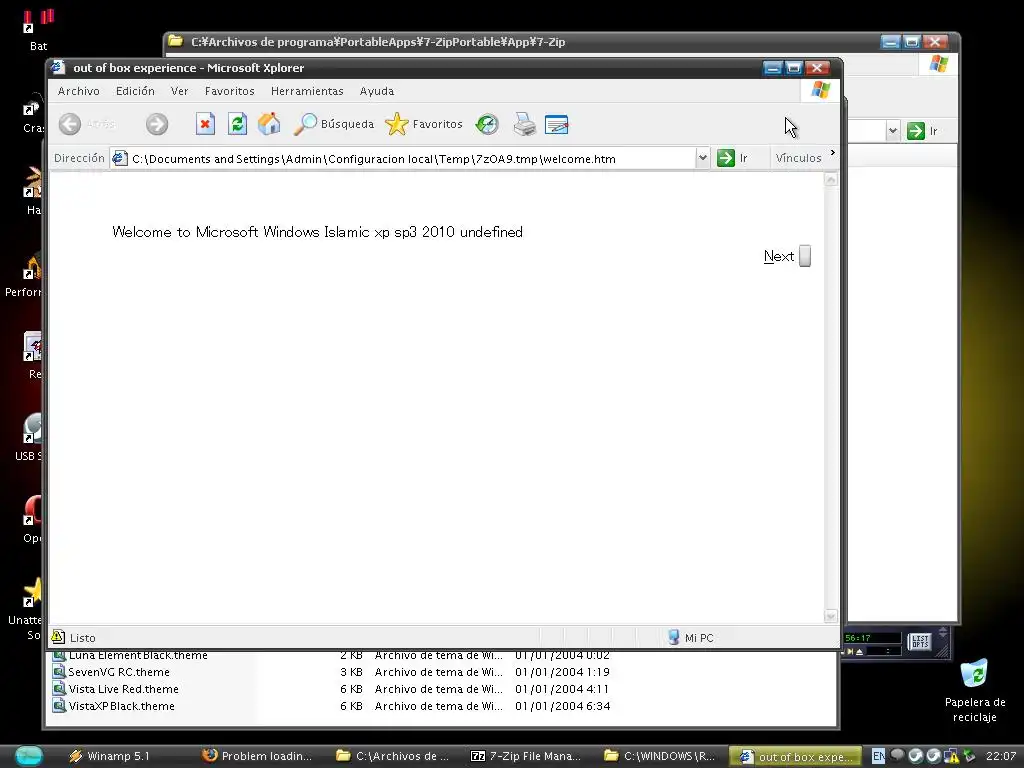This screenshot has height=768, width=1024.
Task: Click the Back arrow in Xplorer toolbar
Action: coord(70,124)
